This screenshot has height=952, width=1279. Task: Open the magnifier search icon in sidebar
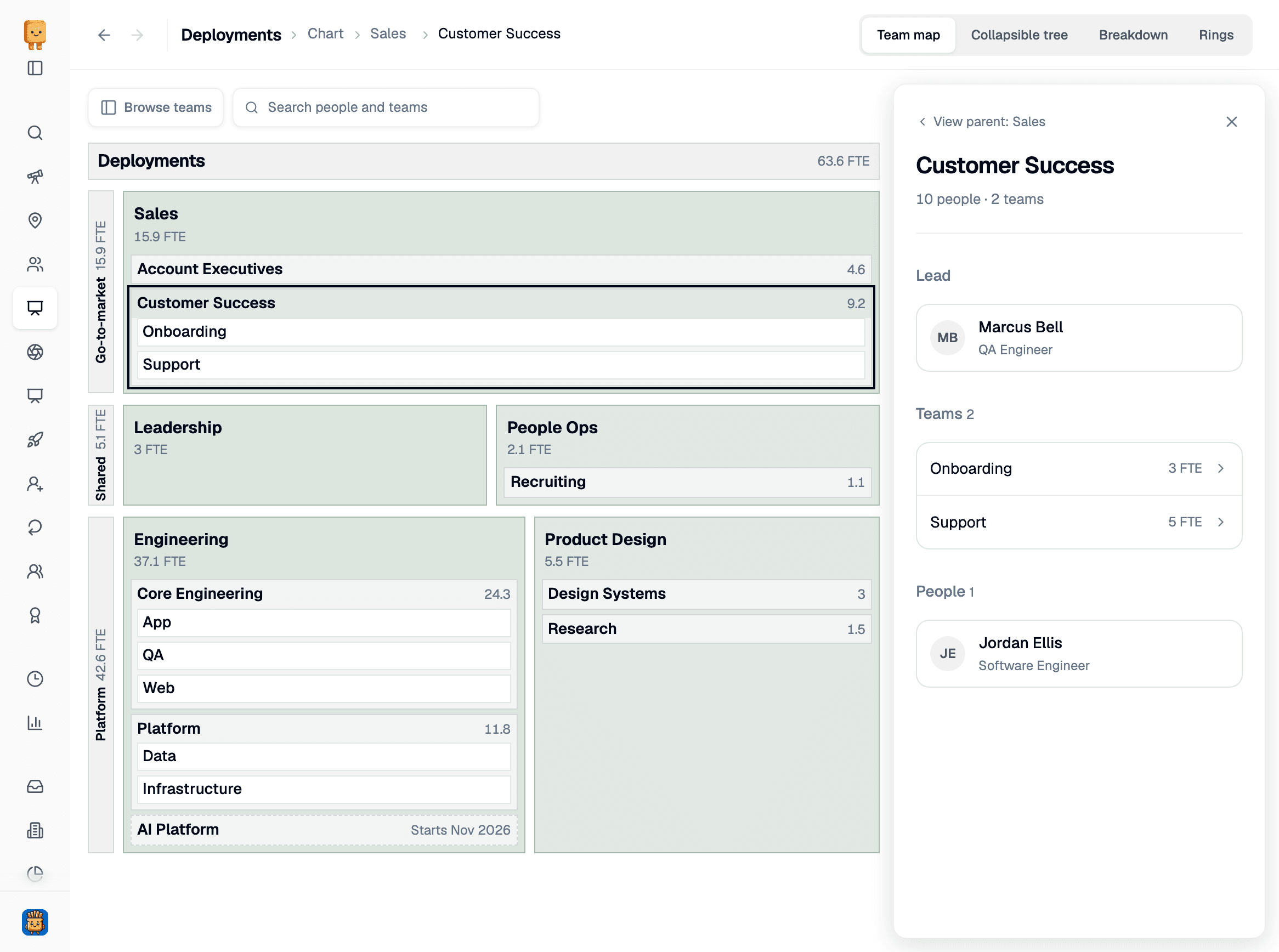click(x=35, y=133)
